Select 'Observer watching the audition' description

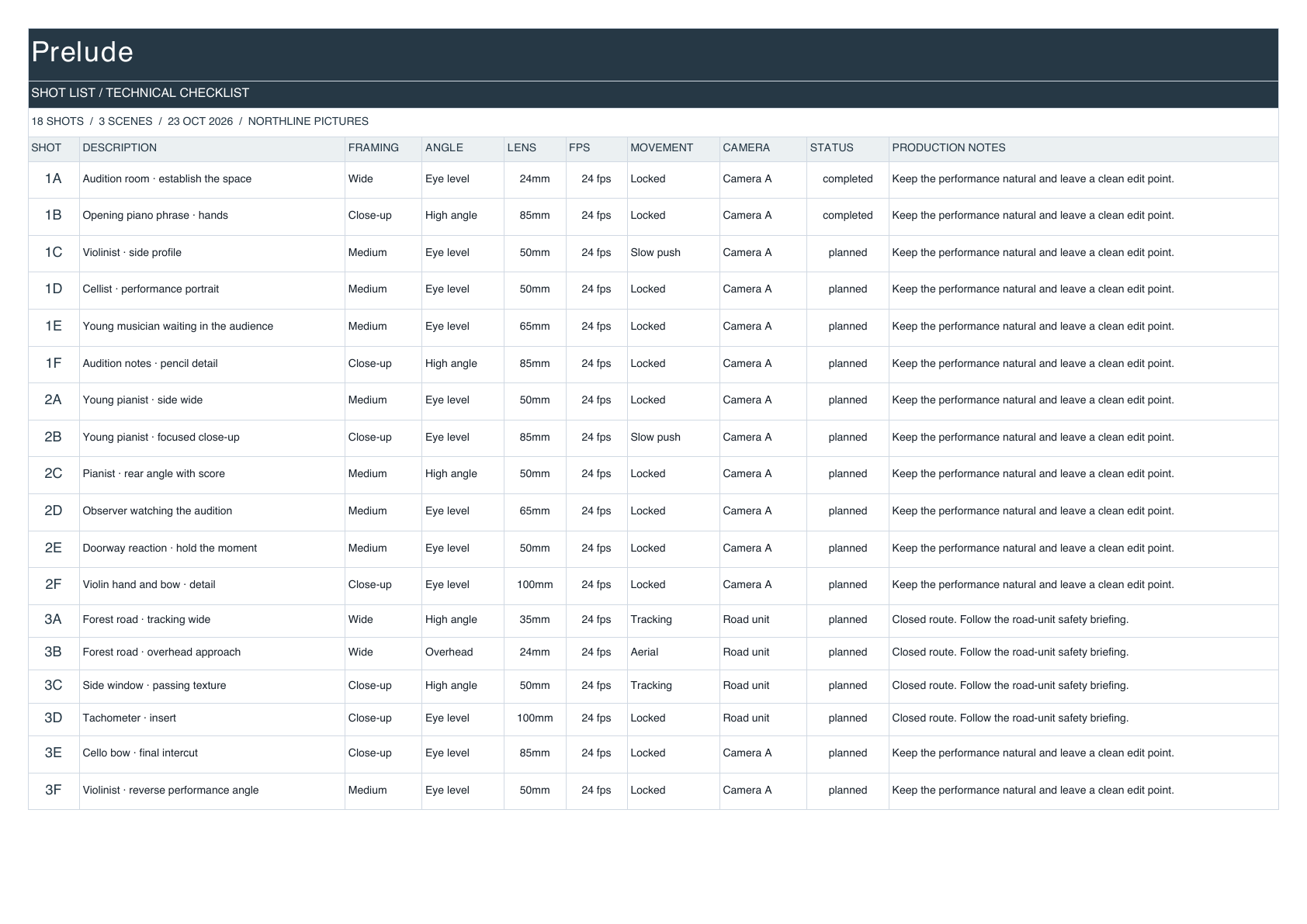click(x=158, y=511)
